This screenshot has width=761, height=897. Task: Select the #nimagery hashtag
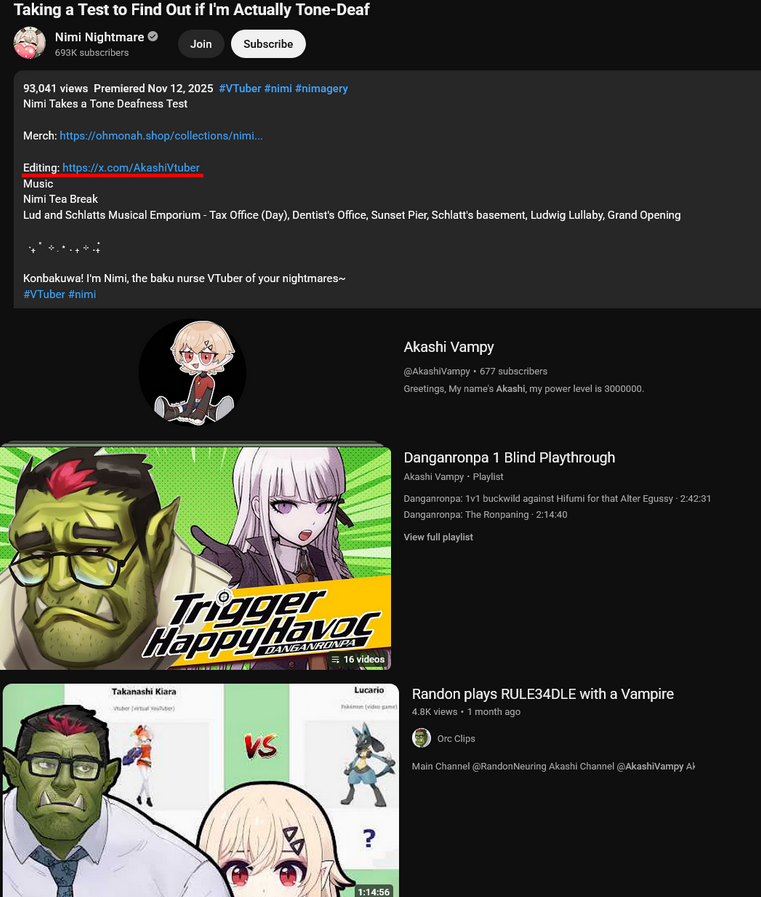coord(322,88)
